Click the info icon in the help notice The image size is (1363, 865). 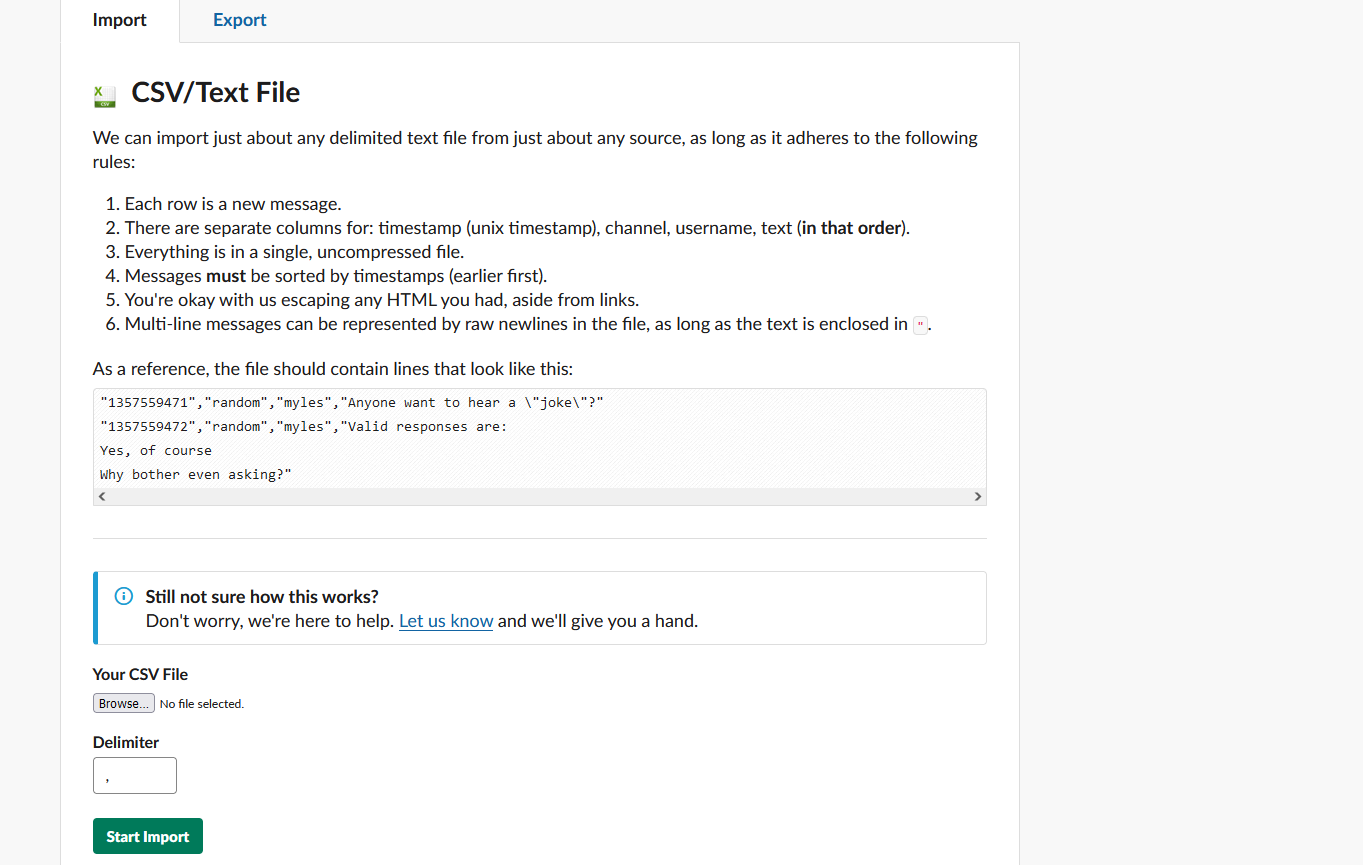point(124,597)
